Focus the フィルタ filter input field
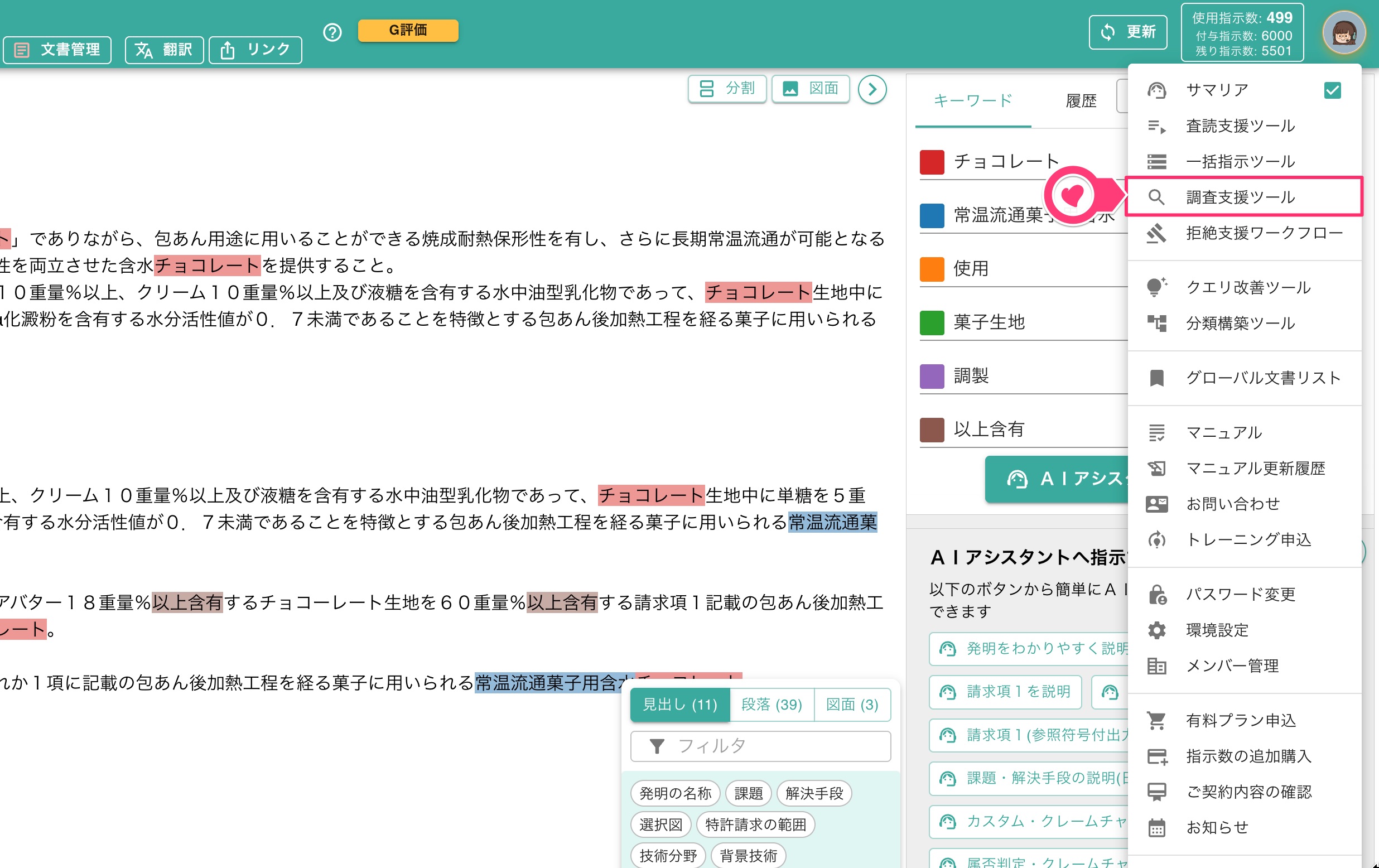 click(760, 745)
